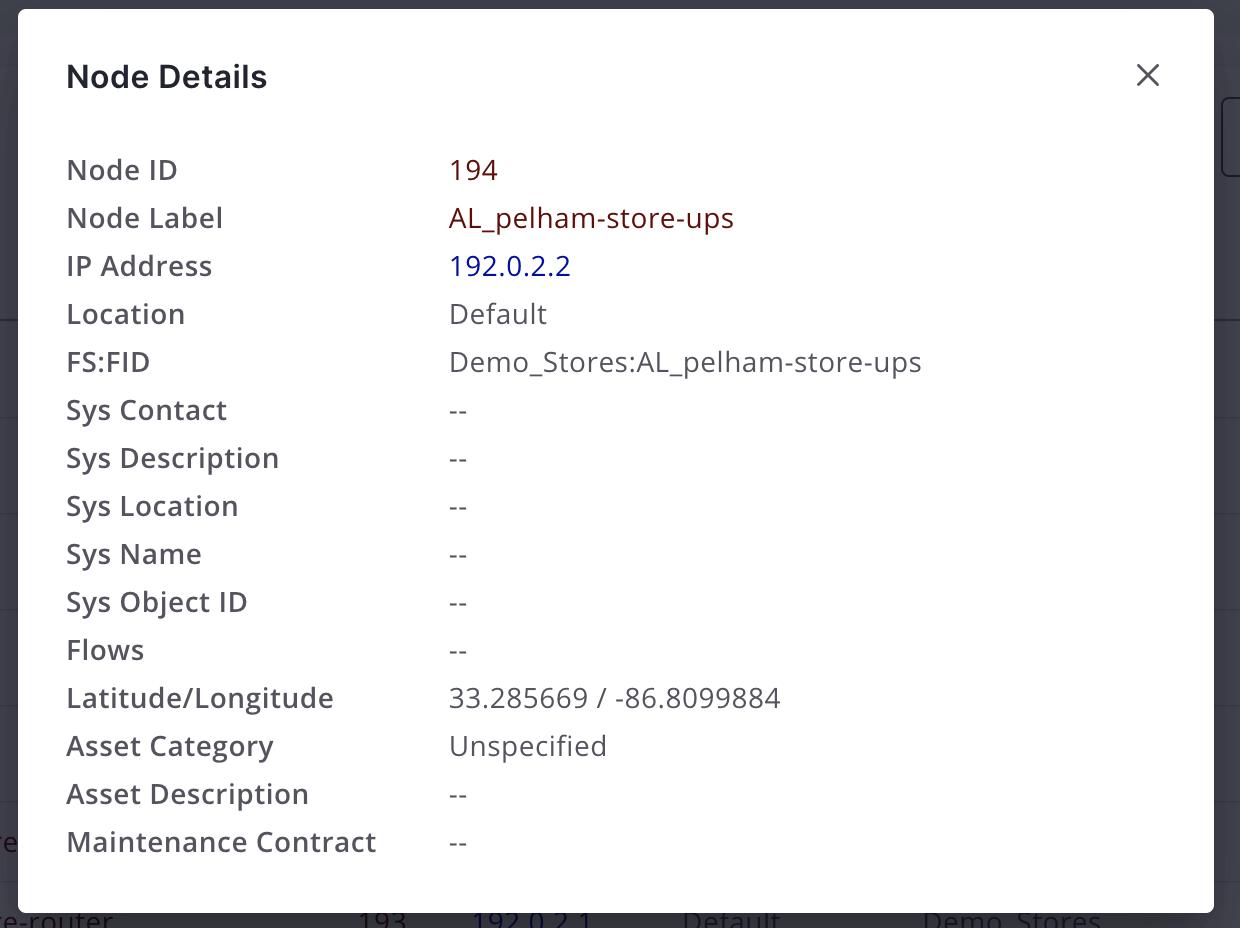Select the Node ID value 194

pos(472,169)
